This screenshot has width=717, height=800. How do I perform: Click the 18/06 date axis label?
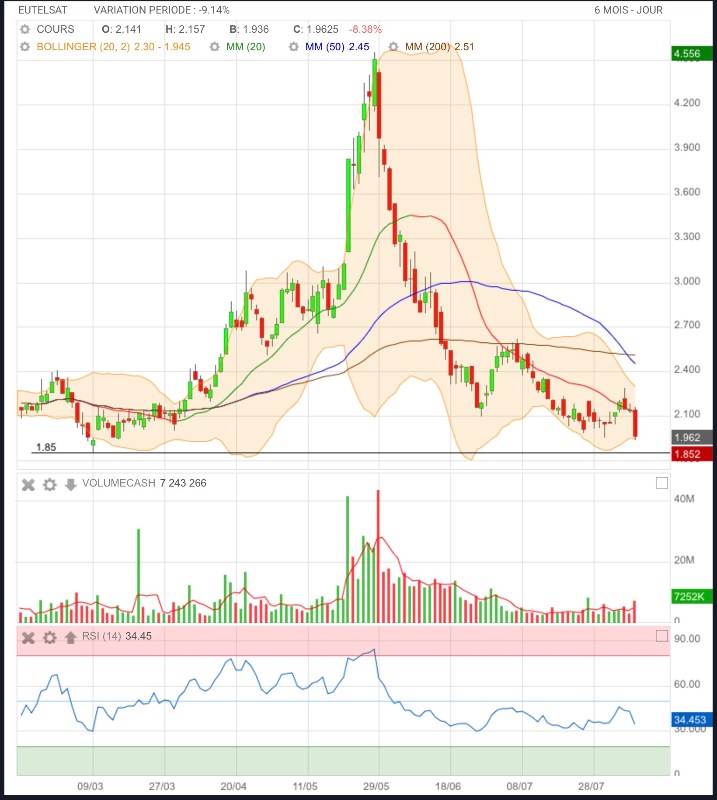point(448,786)
